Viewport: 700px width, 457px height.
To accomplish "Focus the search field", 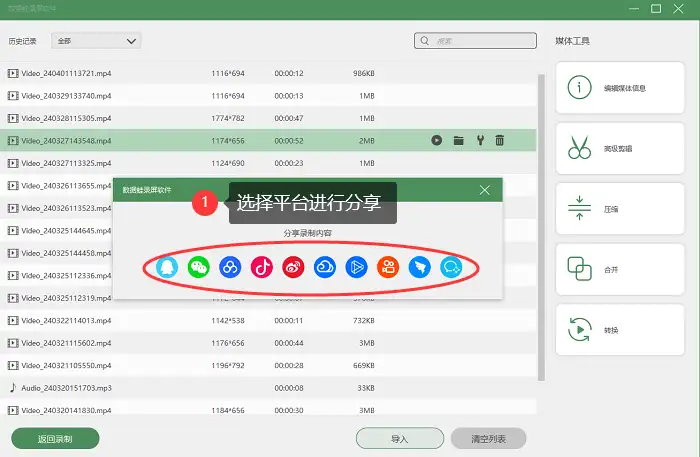I will pyautogui.click(x=475, y=41).
